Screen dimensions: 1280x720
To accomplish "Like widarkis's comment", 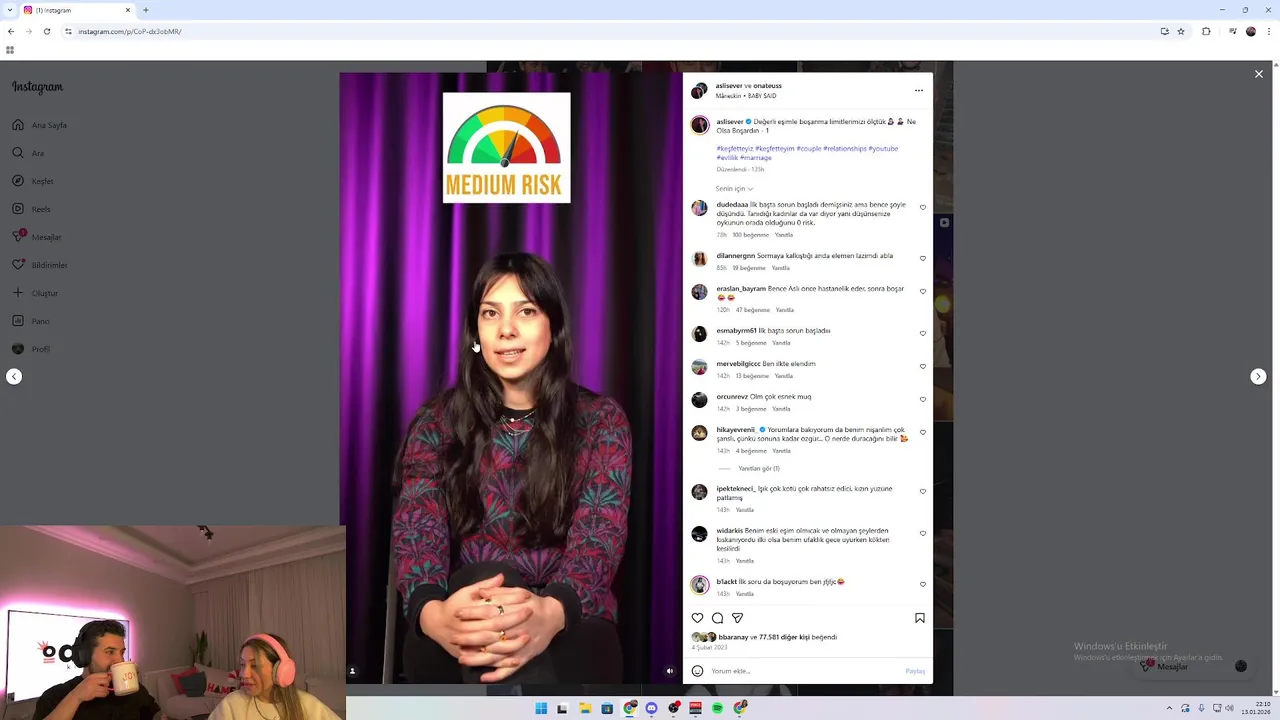I will pyautogui.click(x=923, y=533).
